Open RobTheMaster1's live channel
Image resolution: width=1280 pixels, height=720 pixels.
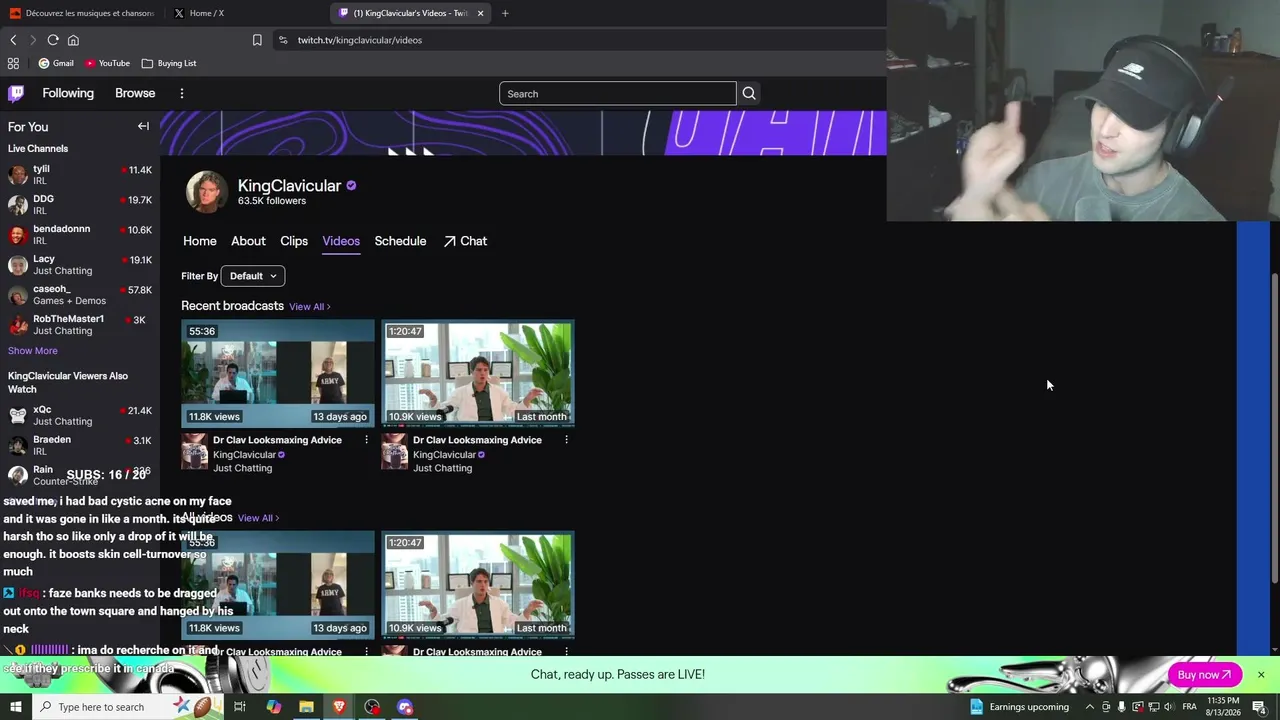pos(80,325)
